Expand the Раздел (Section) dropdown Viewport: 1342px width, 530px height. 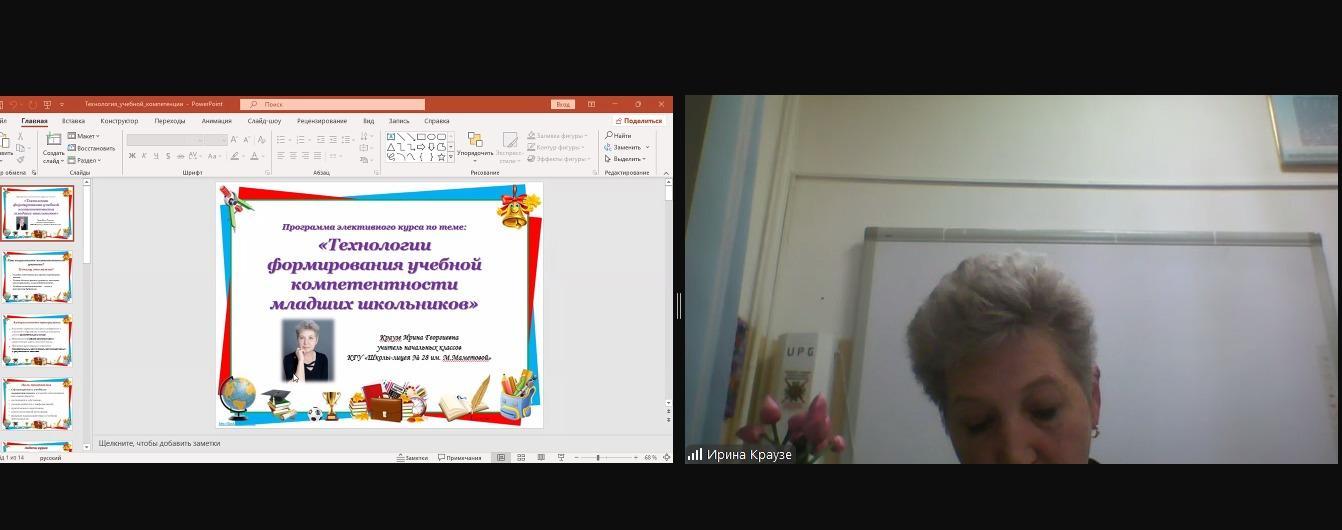coord(87,160)
